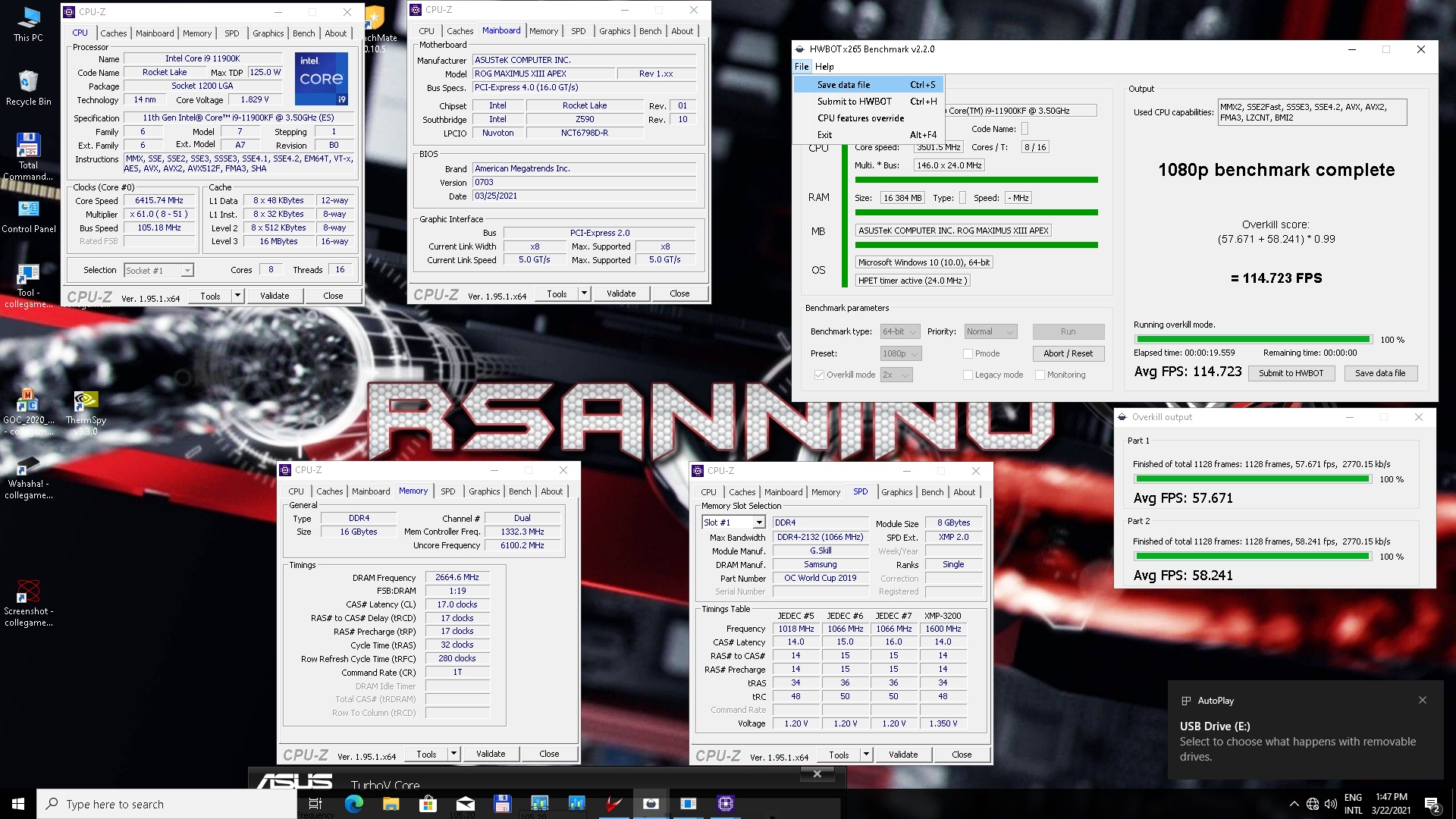This screenshot has height=819, width=1456.
Task: Choose CPU features override from File menu
Action: (x=868, y=118)
